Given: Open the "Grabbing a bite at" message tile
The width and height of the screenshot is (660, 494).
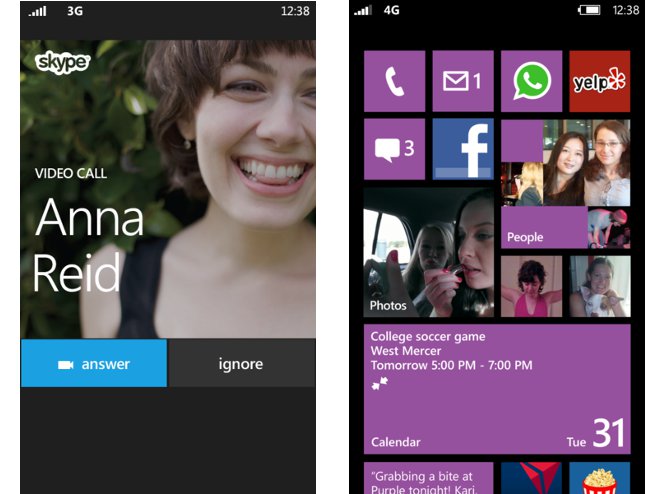Looking at the screenshot, I should point(428,478).
